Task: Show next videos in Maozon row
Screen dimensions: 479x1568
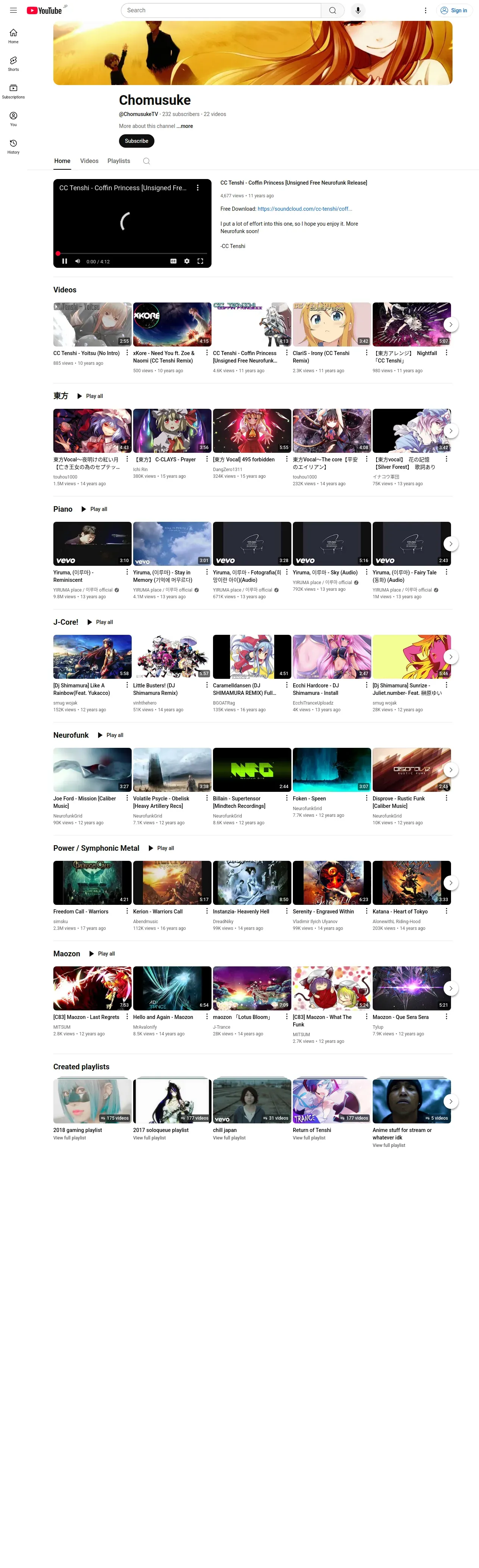Action: coord(450,988)
